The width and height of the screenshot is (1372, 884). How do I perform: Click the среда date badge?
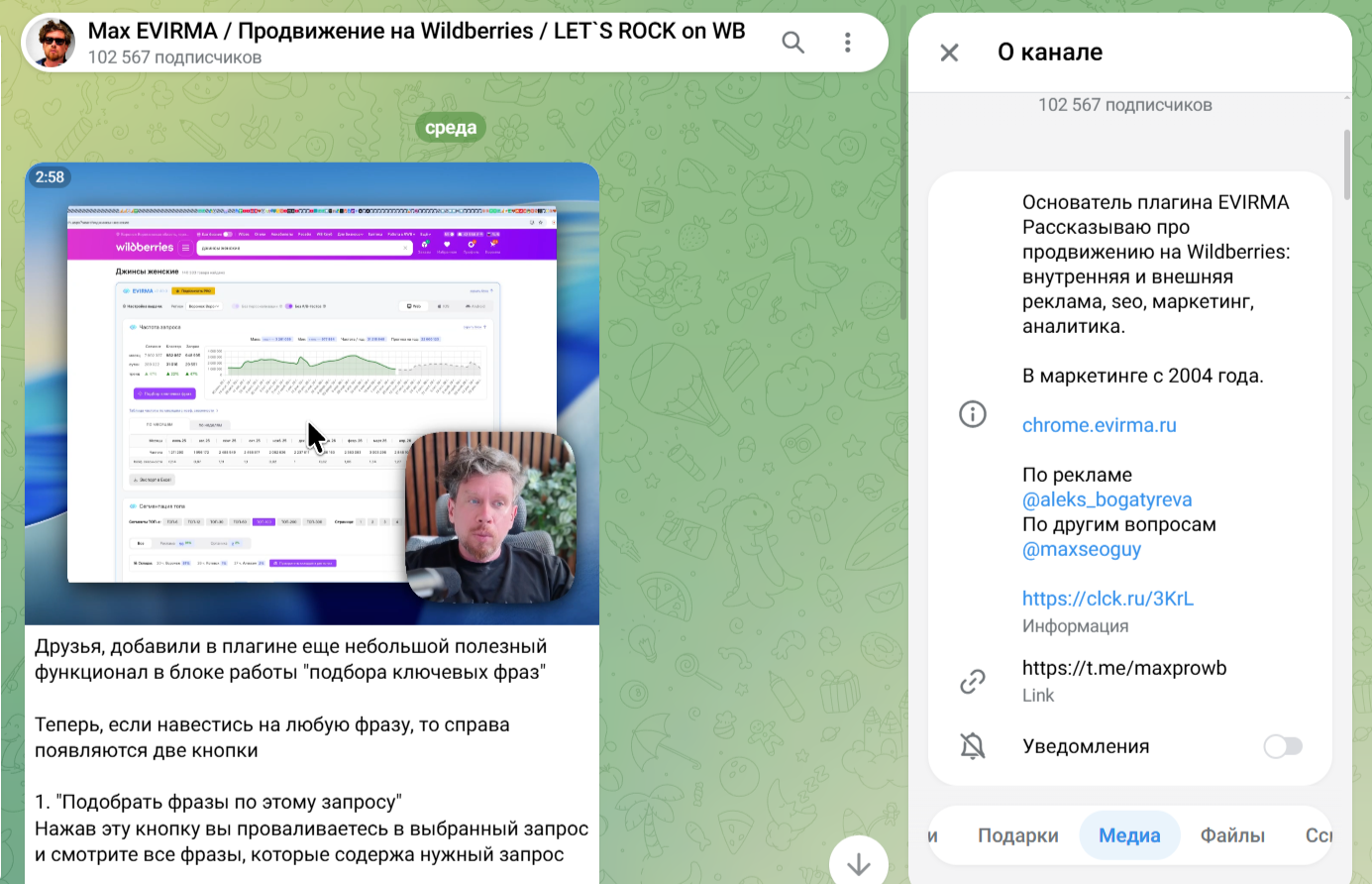[451, 127]
